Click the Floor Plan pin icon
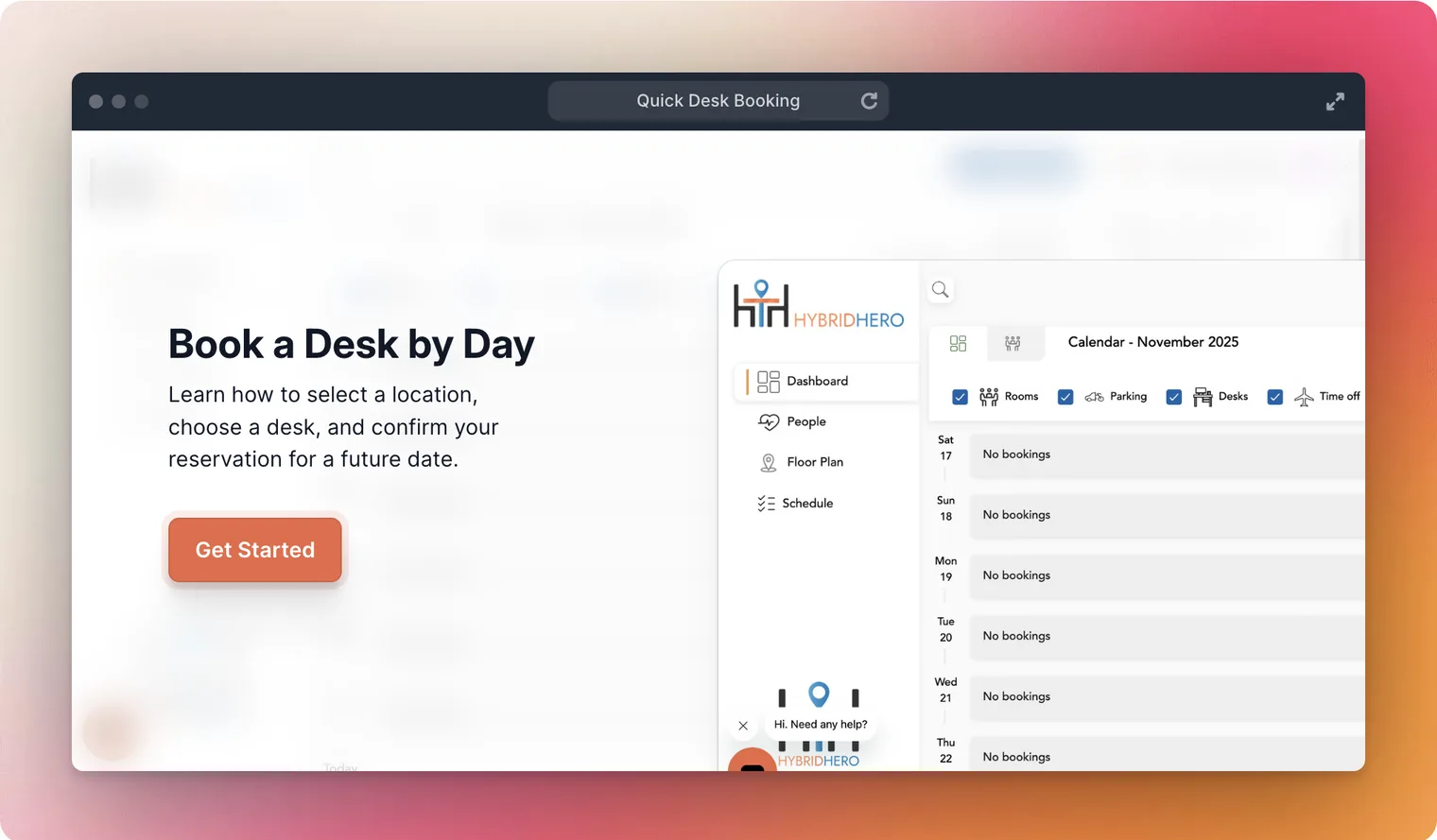Screen dimensions: 1437x840 point(769,462)
